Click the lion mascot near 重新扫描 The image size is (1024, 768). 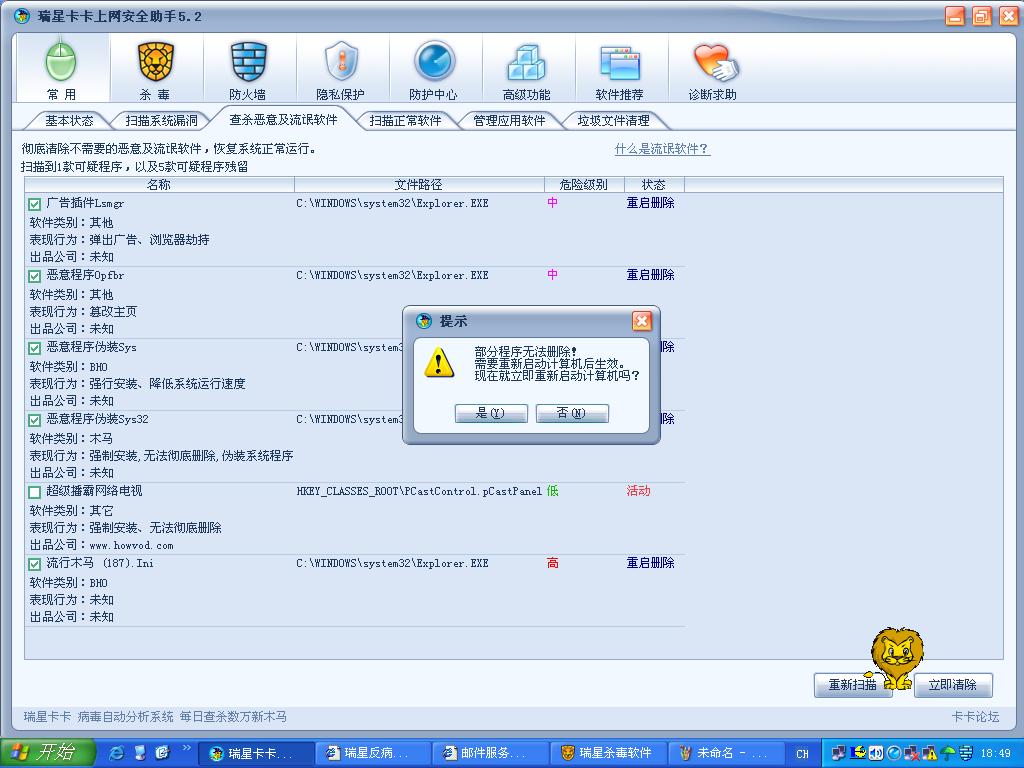click(897, 658)
